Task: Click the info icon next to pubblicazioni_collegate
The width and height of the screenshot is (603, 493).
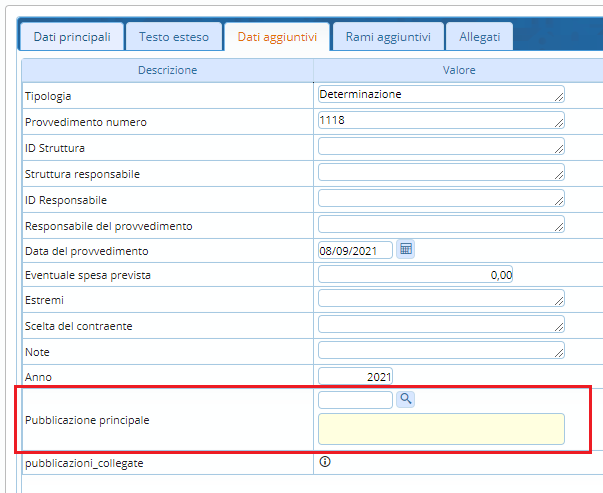Action: [325, 462]
